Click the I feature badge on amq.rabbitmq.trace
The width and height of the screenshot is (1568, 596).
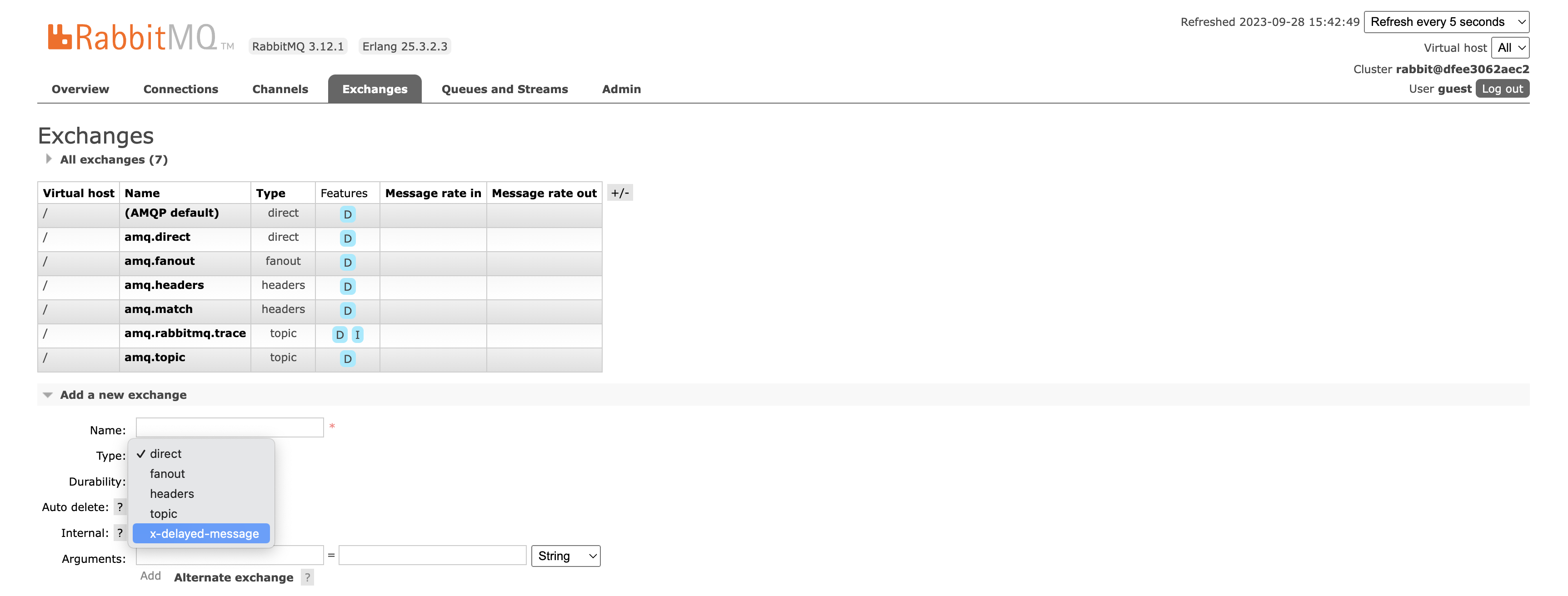[357, 334]
